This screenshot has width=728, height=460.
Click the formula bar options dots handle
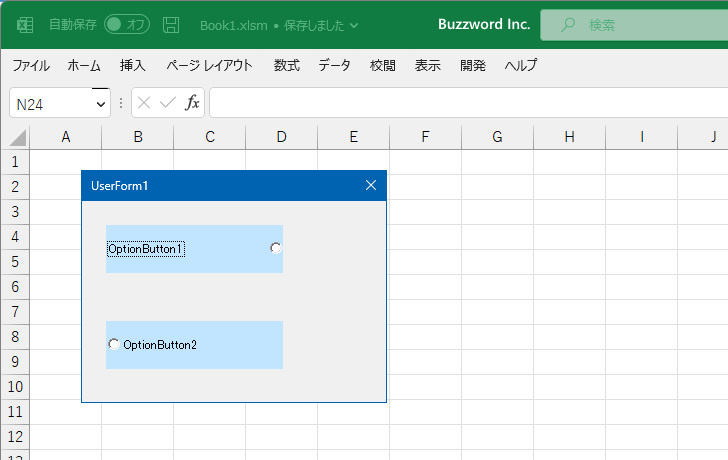[121, 103]
